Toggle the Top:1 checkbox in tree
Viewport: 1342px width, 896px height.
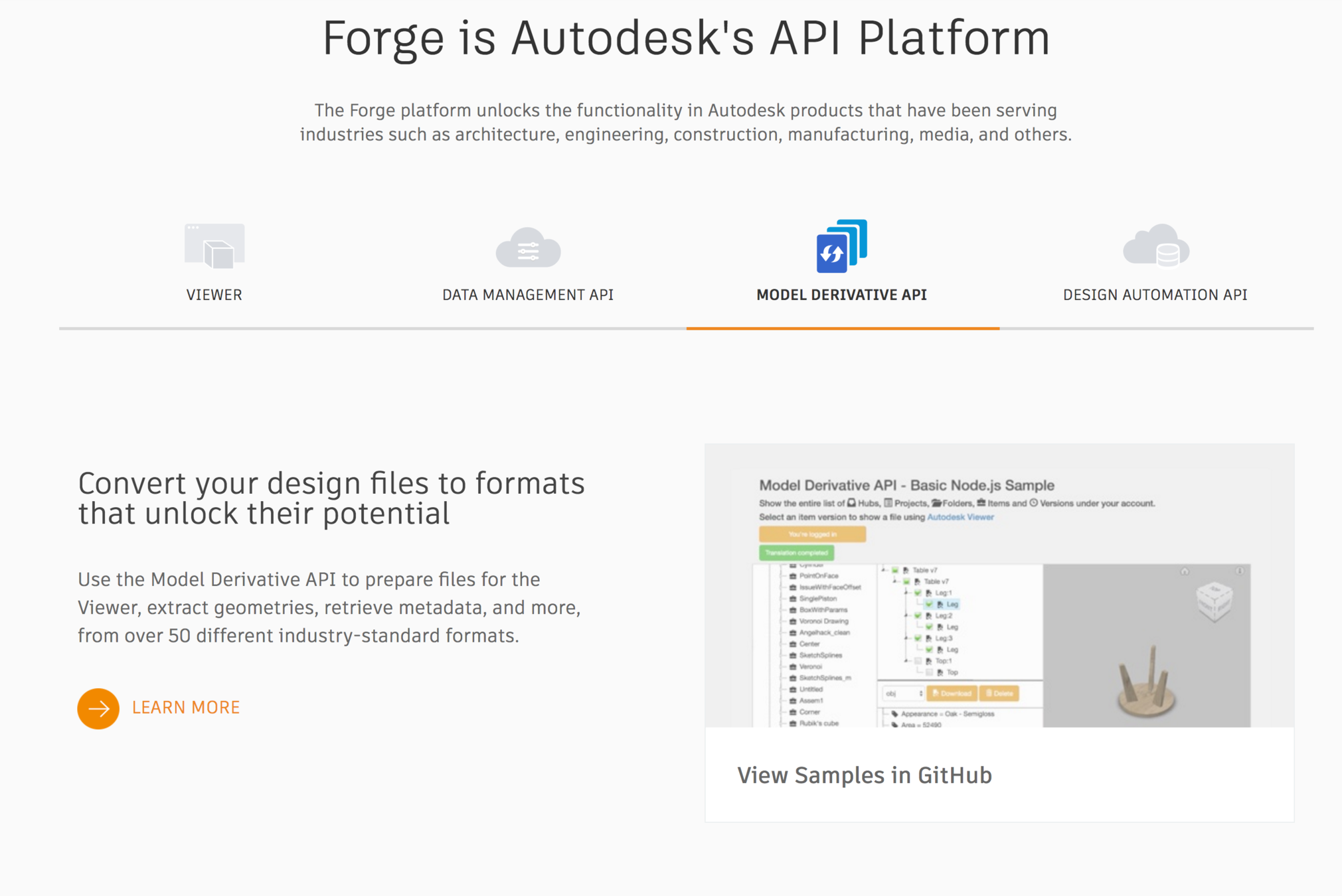(x=918, y=661)
